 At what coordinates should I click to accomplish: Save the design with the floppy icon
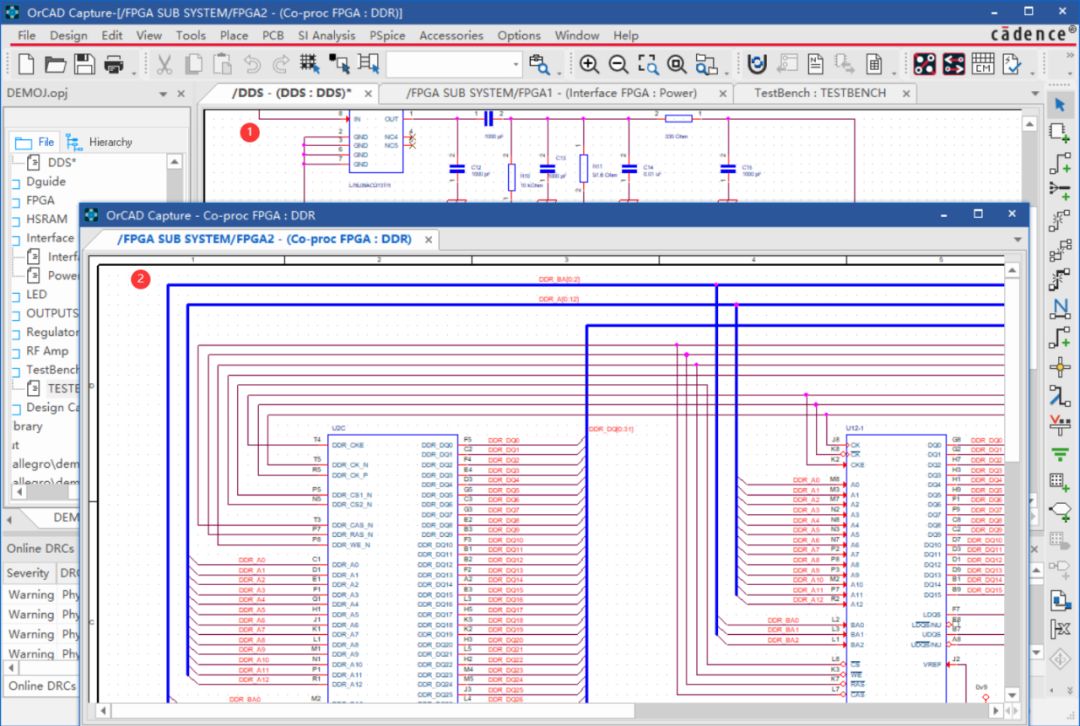(85, 64)
